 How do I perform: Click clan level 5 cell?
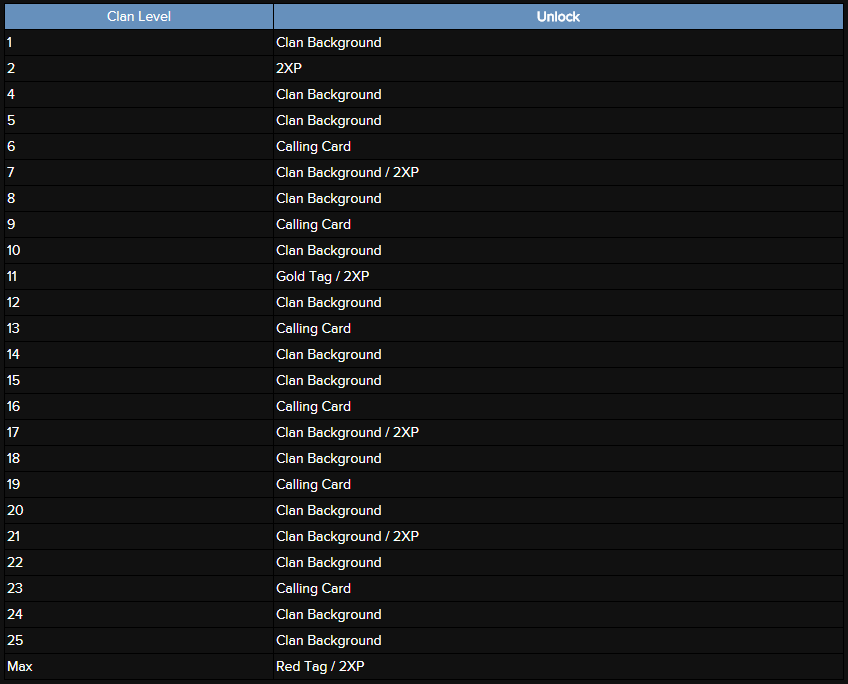pos(139,120)
